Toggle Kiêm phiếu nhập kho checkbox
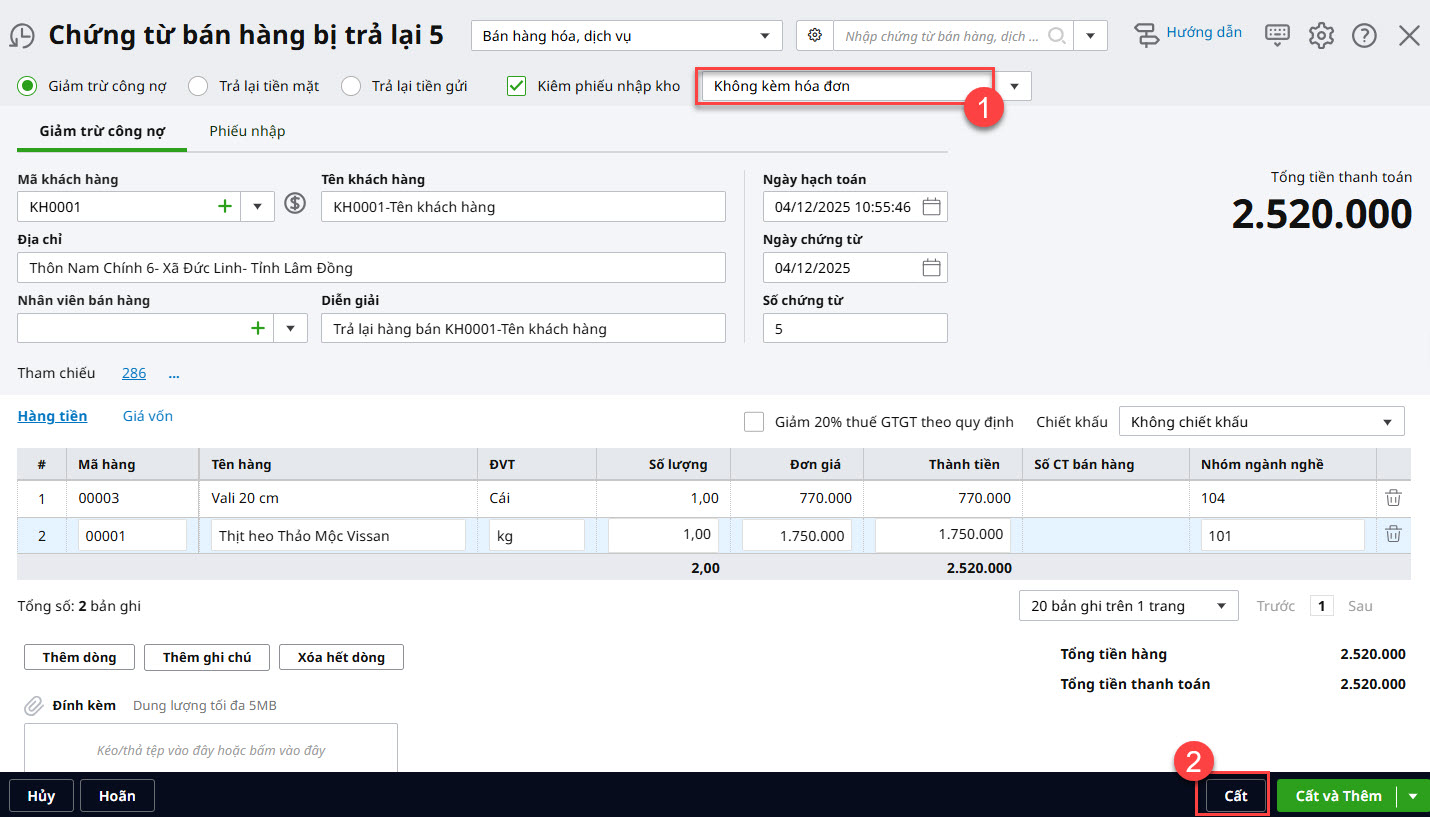The height and width of the screenshot is (817, 1430). (517, 86)
